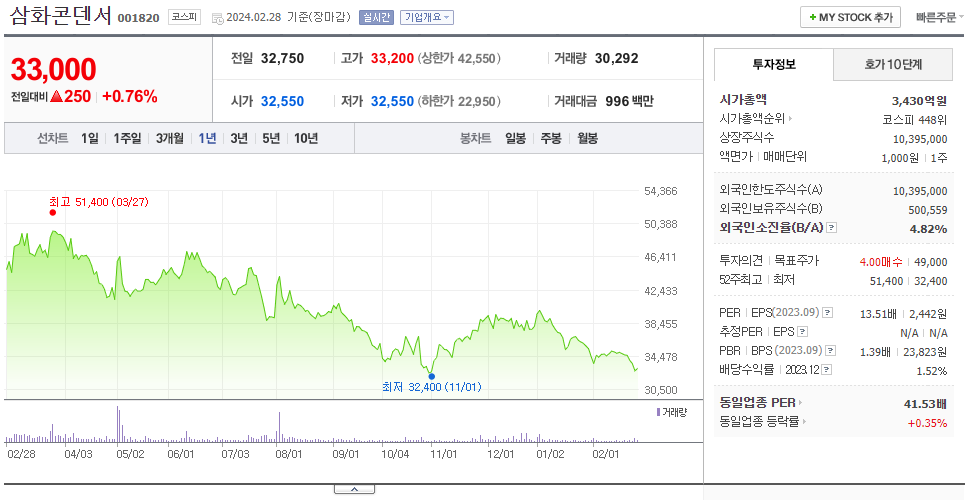The image size is (968, 500).
Task: Click the 거래량 30,292 value
Action: 617,59
